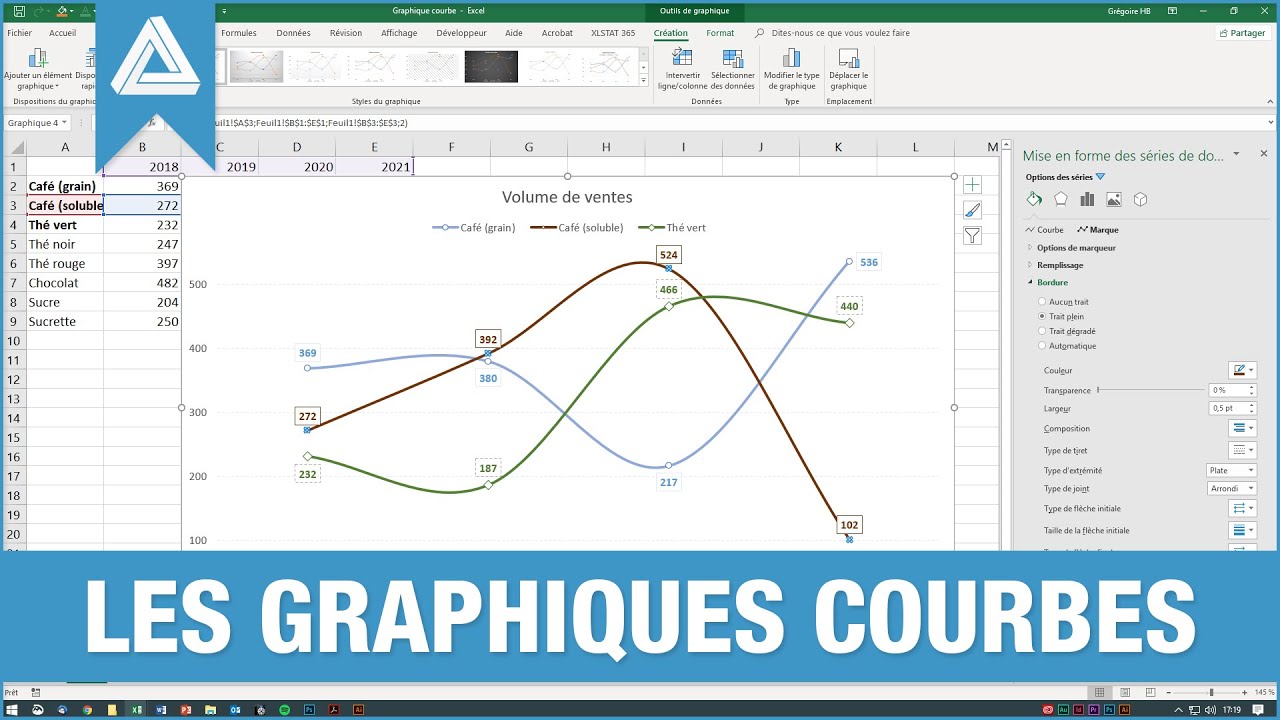This screenshot has height=720, width=1280.
Task: Select the Trait plein radio button
Action: pos(1043,316)
